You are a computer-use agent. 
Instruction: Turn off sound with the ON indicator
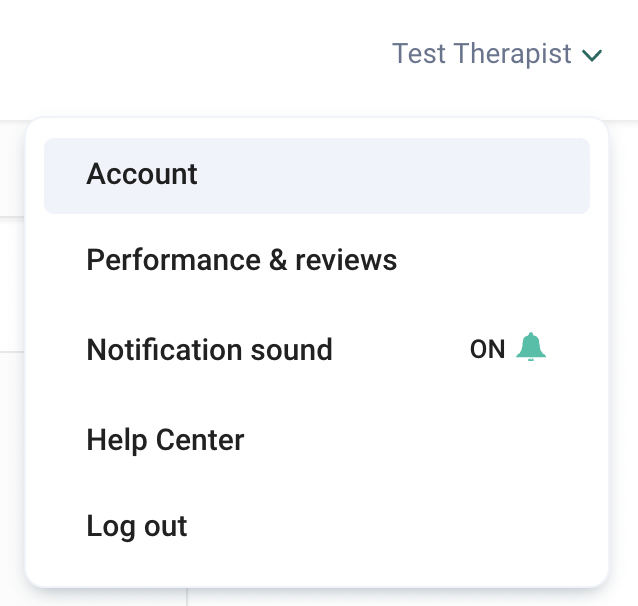(x=487, y=350)
